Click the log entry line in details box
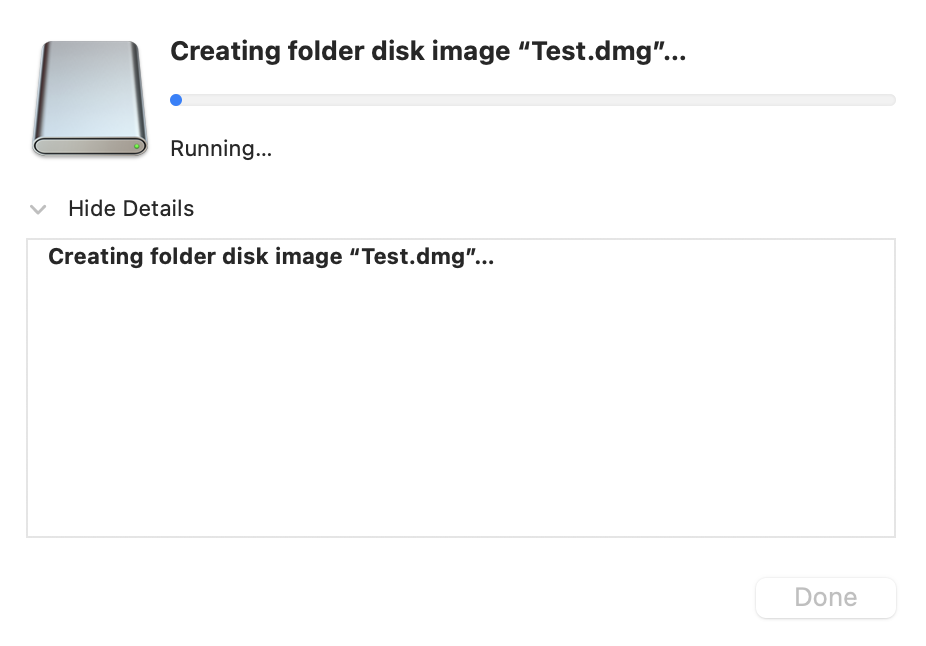The height and width of the screenshot is (646, 926). pos(271,257)
